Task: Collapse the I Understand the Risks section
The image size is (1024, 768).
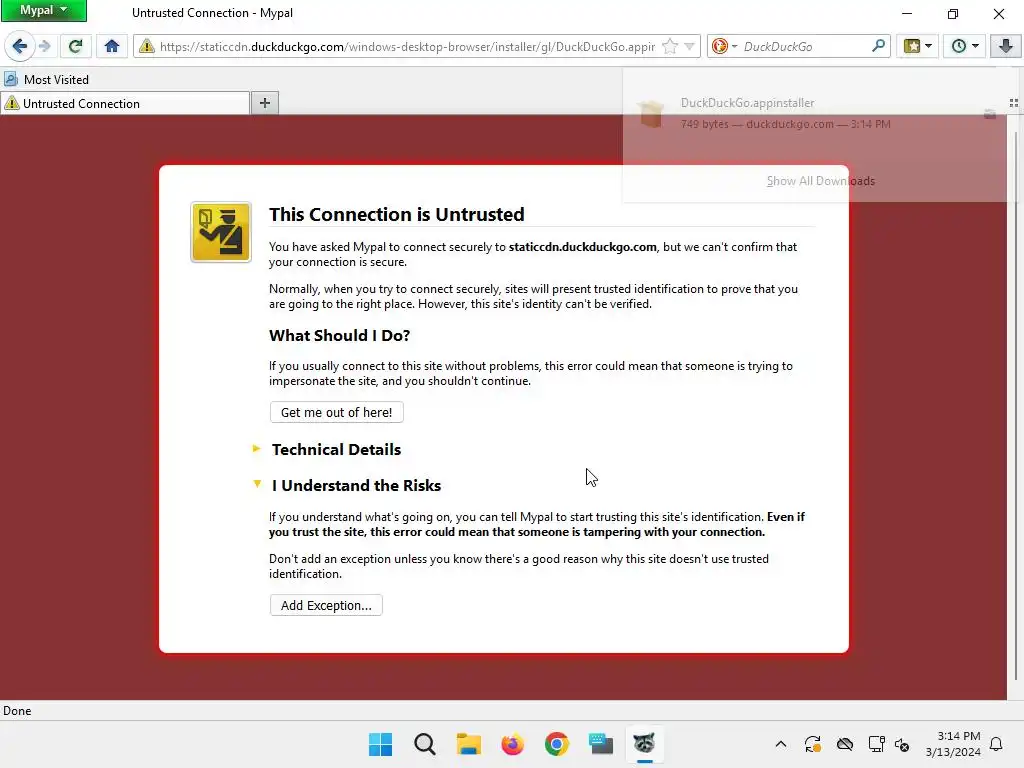Action: tap(356, 485)
